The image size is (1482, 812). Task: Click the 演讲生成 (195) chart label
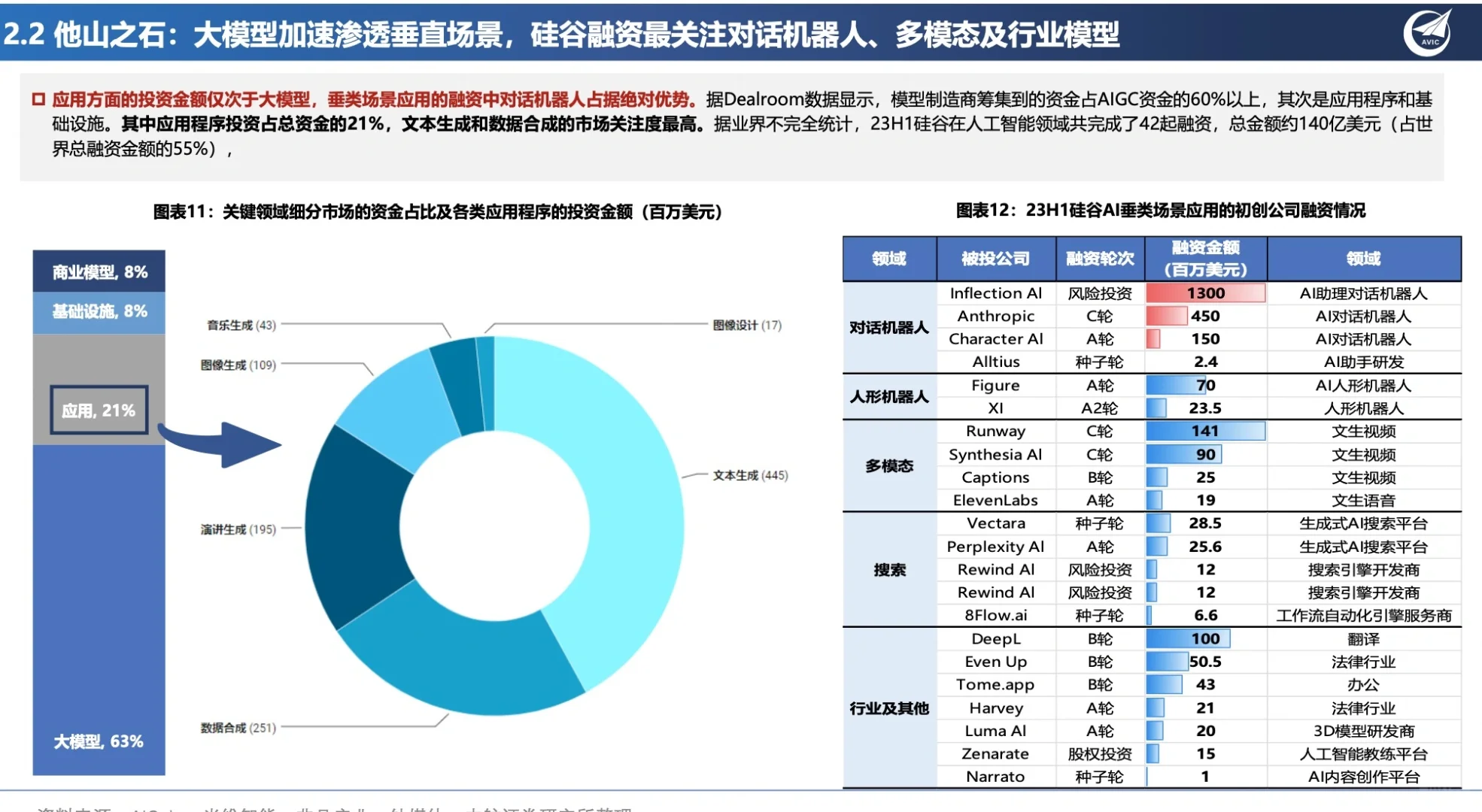point(238,529)
